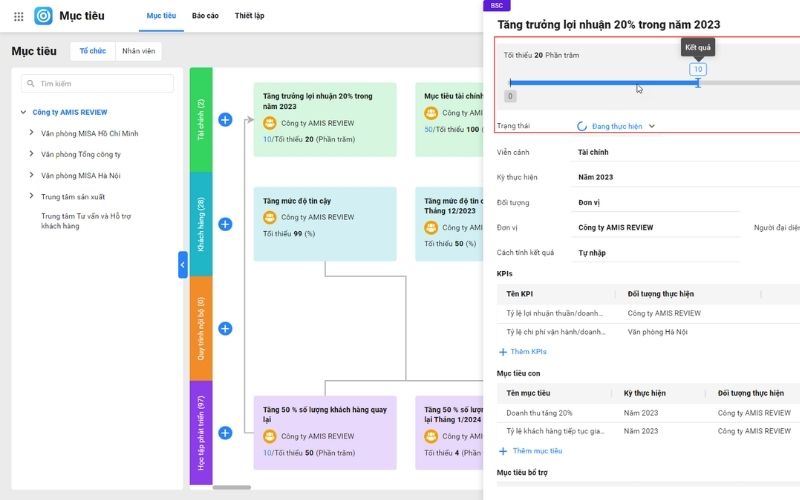Click the Kỳ thực hiện column header

(x=644, y=393)
